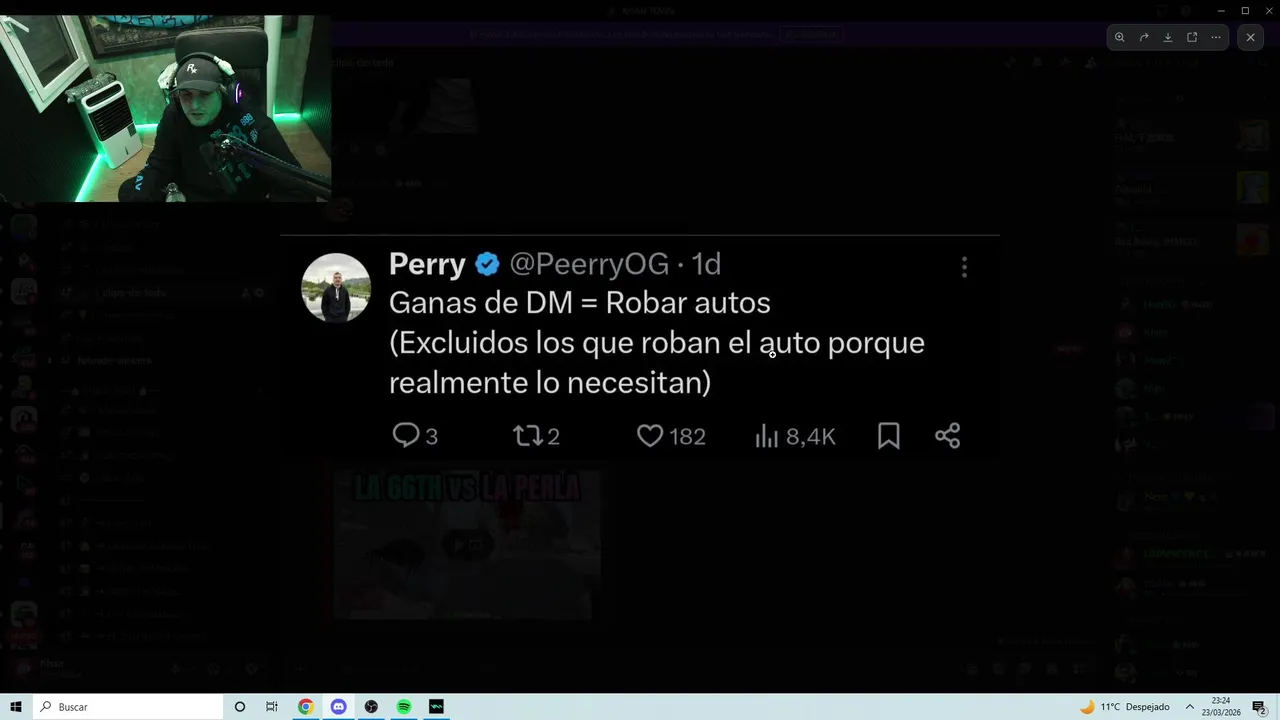This screenshot has height=720, width=1280.
Task: Open the image in the browser
Action: (x=1192, y=37)
